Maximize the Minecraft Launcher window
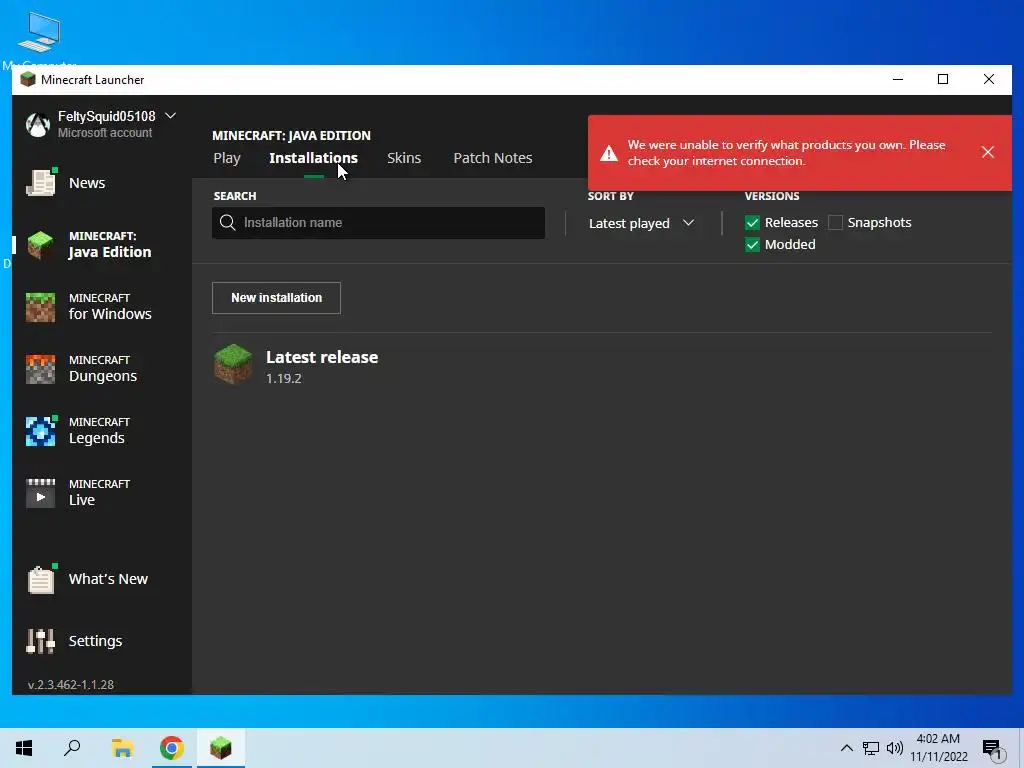Image resolution: width=1024 pixels, height=768 pixels. click(943, 80)
